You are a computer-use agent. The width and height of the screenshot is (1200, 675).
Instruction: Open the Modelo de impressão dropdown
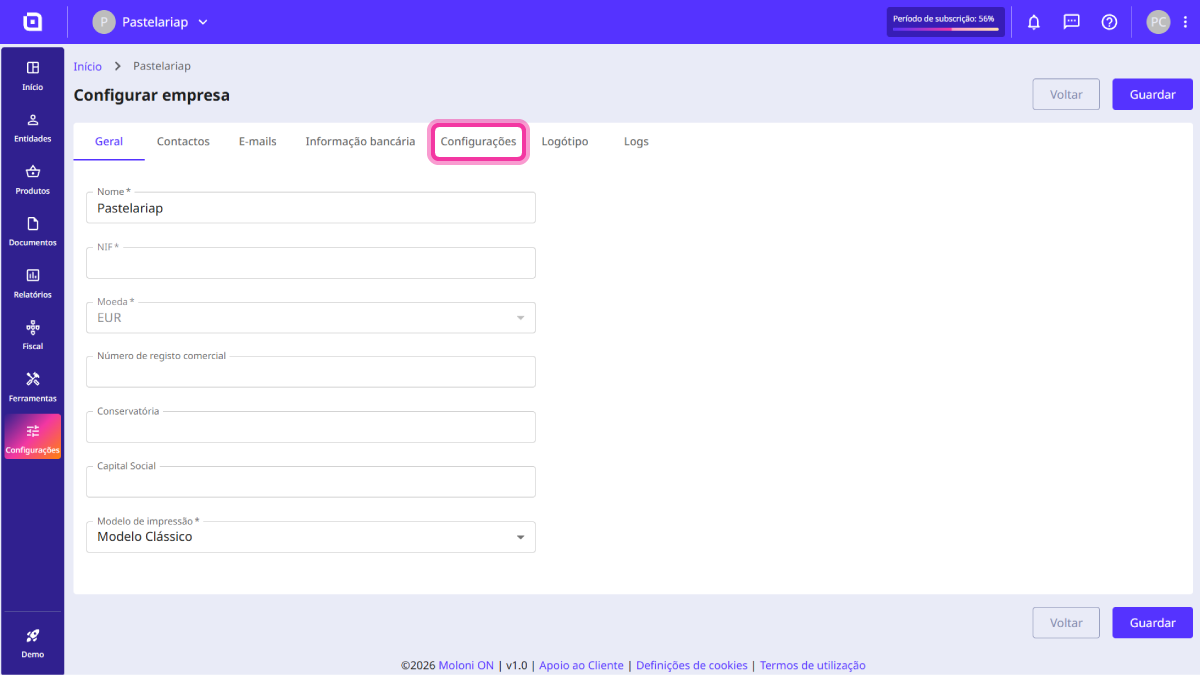311,537
